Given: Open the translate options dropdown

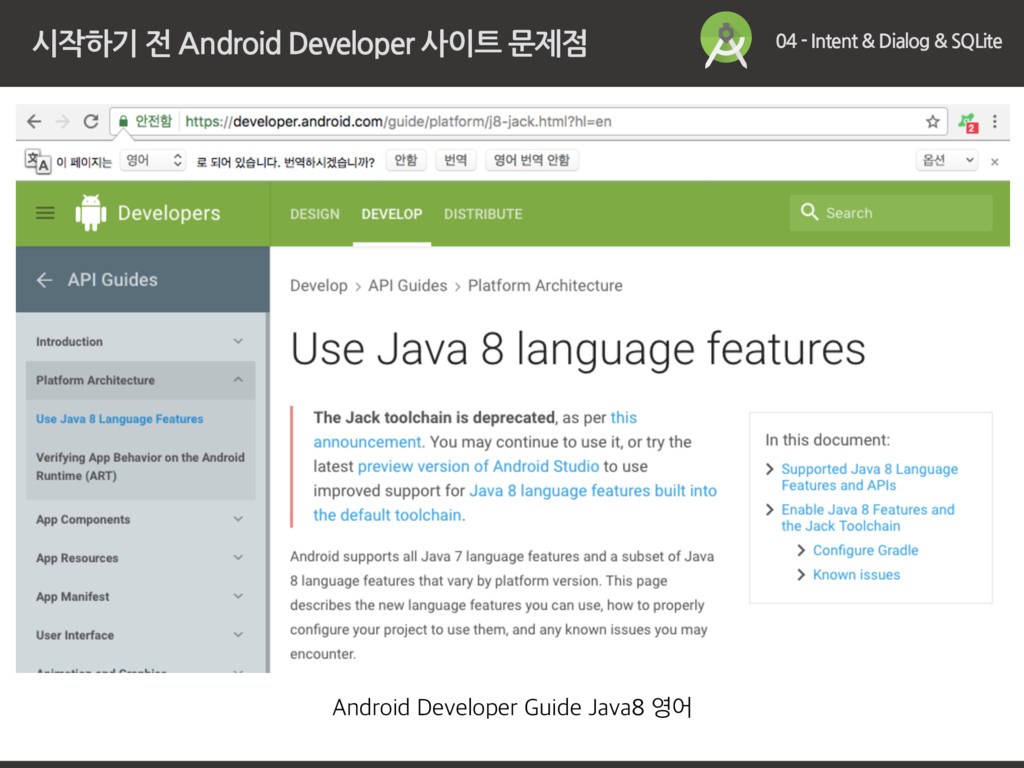Looking at the screenshot, I should pyautogui.click(x=946, y=160).
